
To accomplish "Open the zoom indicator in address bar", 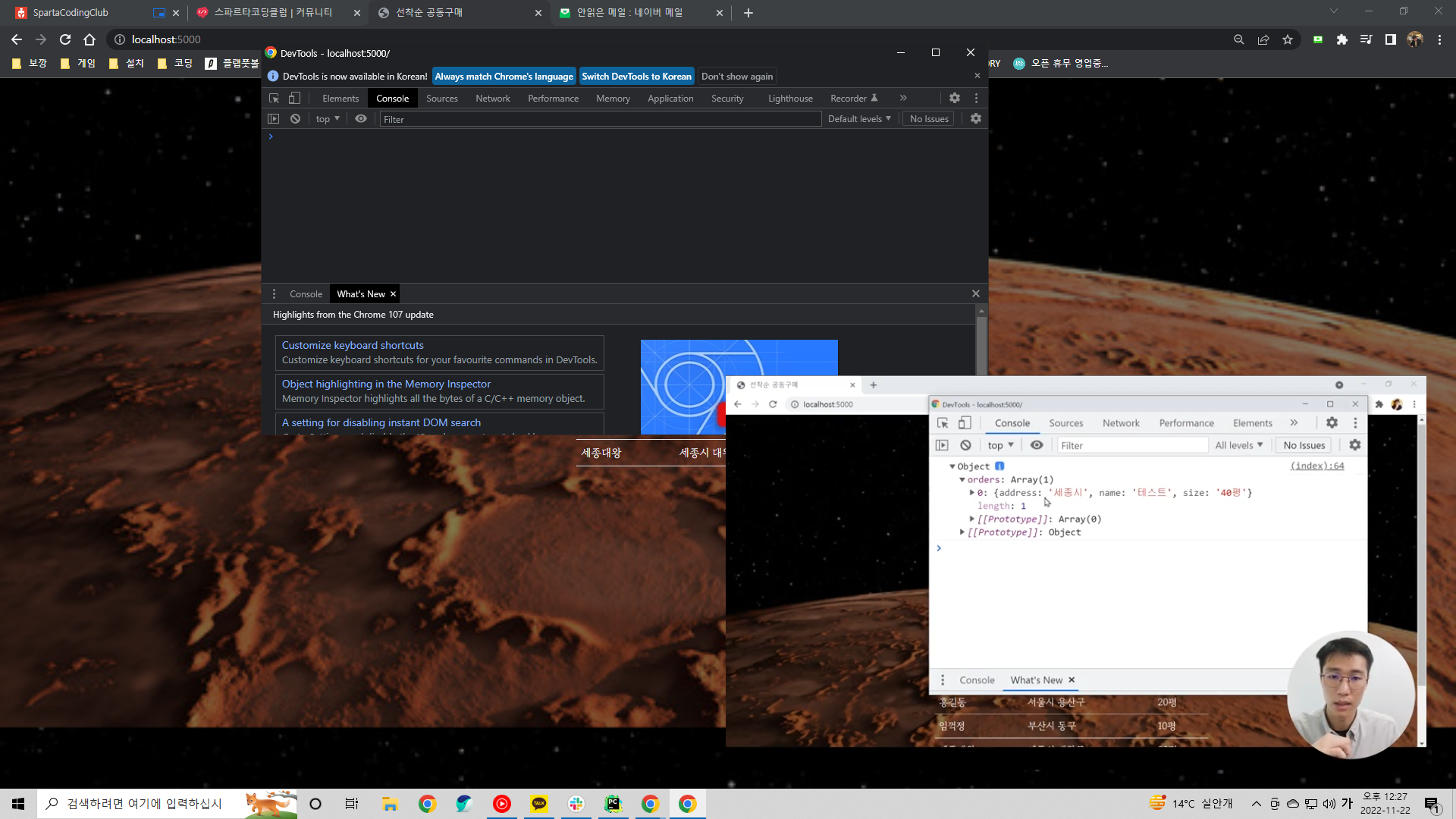I will (x=1239, y=39).
